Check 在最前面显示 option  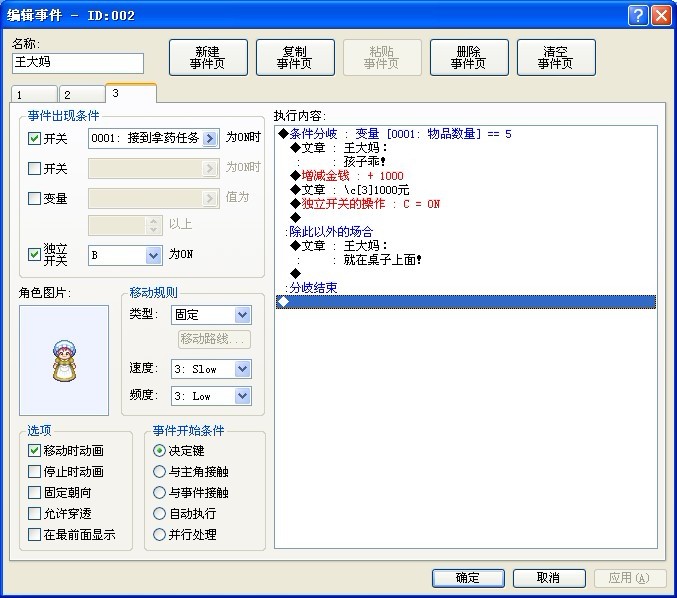click(34, 535)
